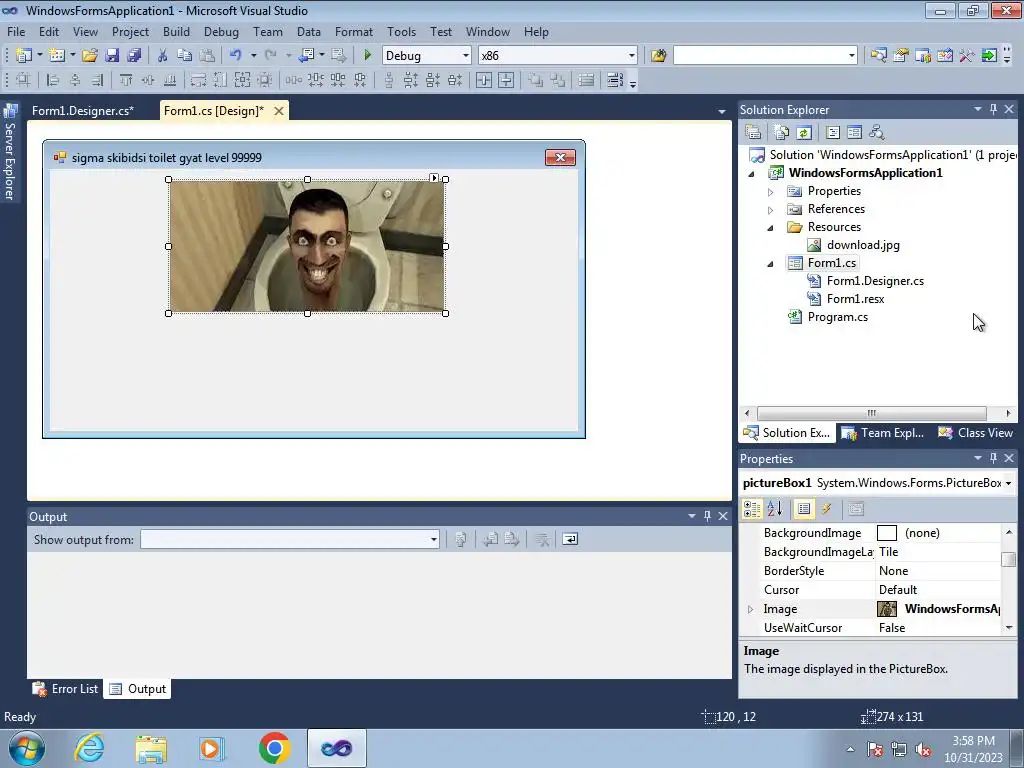This screenshot has height=768, width=1024.
Task: Click the View Class Diagram icon
Action: 876,133
